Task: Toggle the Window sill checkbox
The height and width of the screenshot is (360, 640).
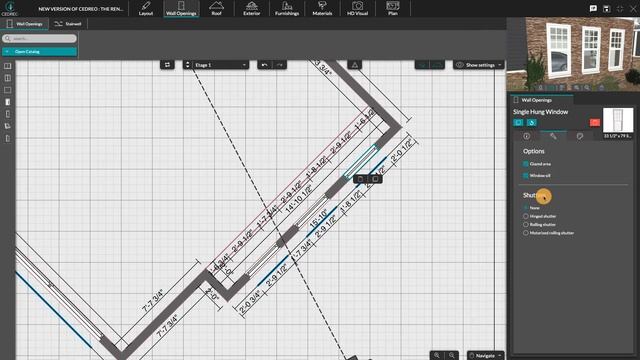Action: [x=526, y=176]
